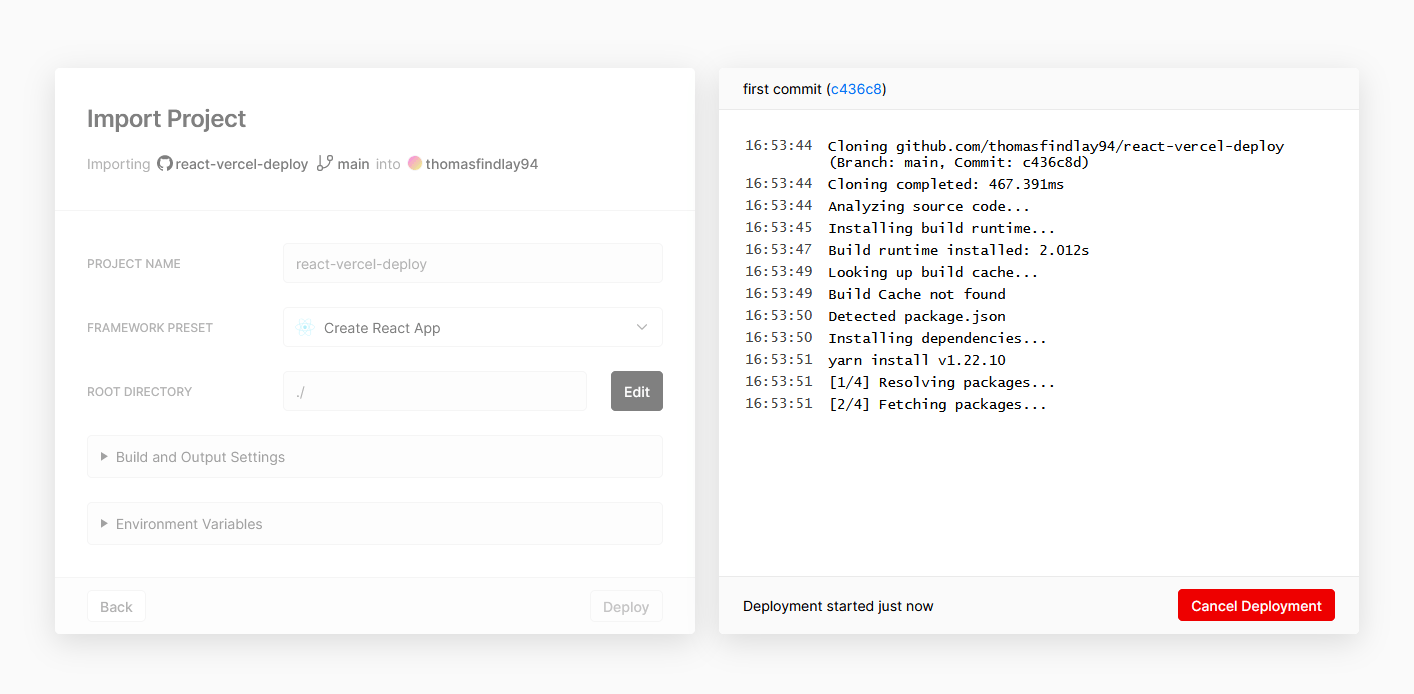The height and width of the screenshot is (694, 1414).
Task: Click '[1/4] Resolving packages...' log line
Action: [x=942, y=382]
